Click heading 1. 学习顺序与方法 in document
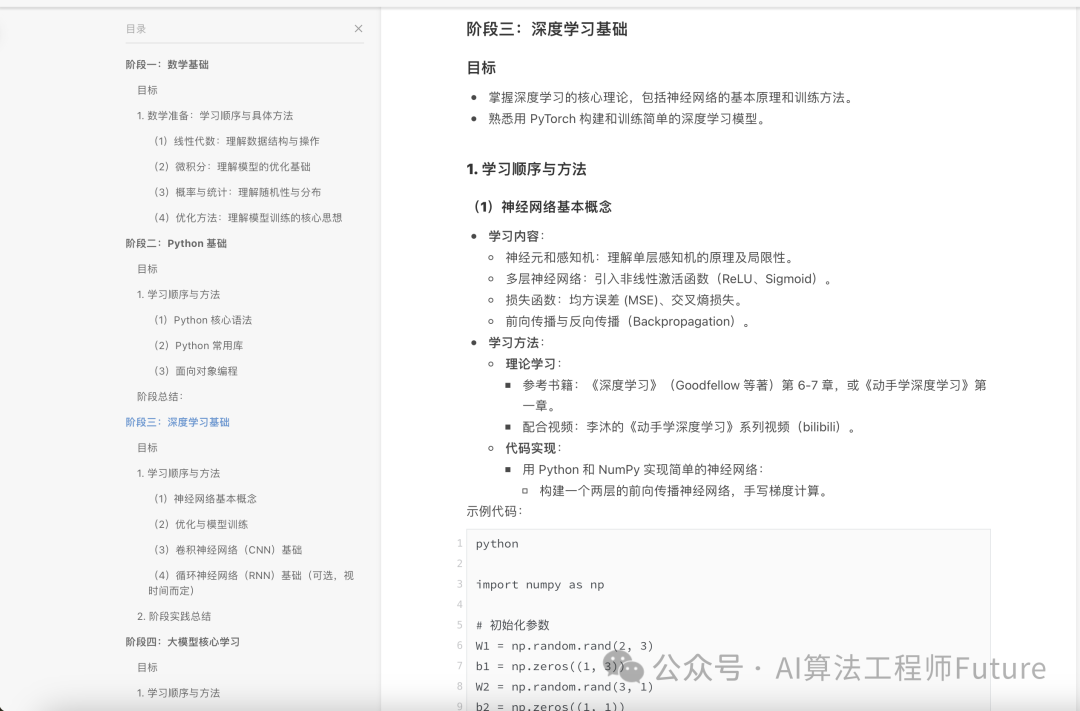The width and height of the screenshot is (1080, 711). (x=526, y=169)
